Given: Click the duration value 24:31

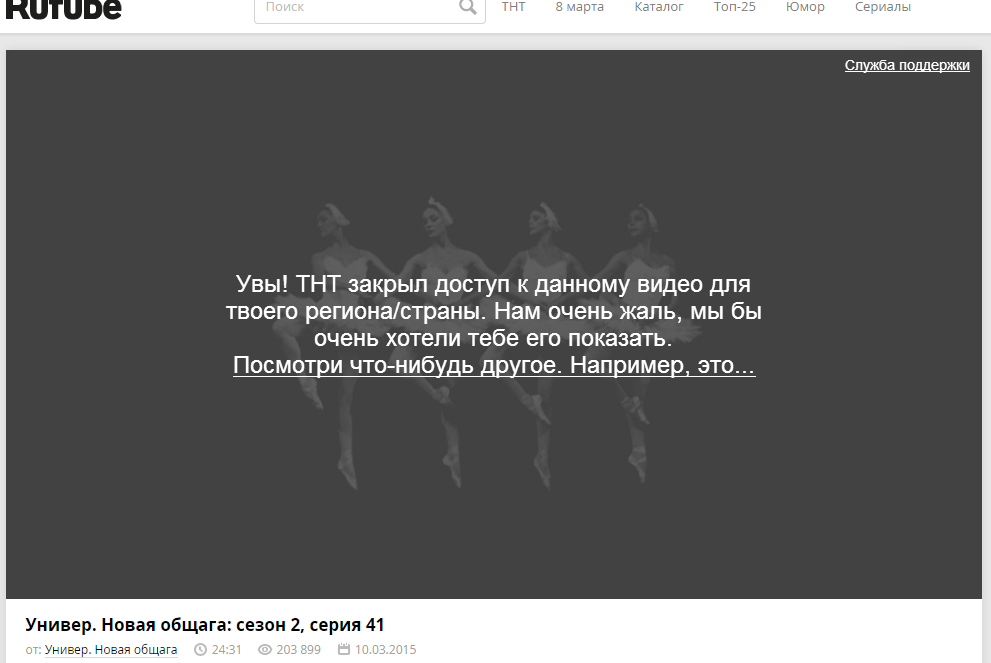Looking at the screenshot, I should pos(227,650).
